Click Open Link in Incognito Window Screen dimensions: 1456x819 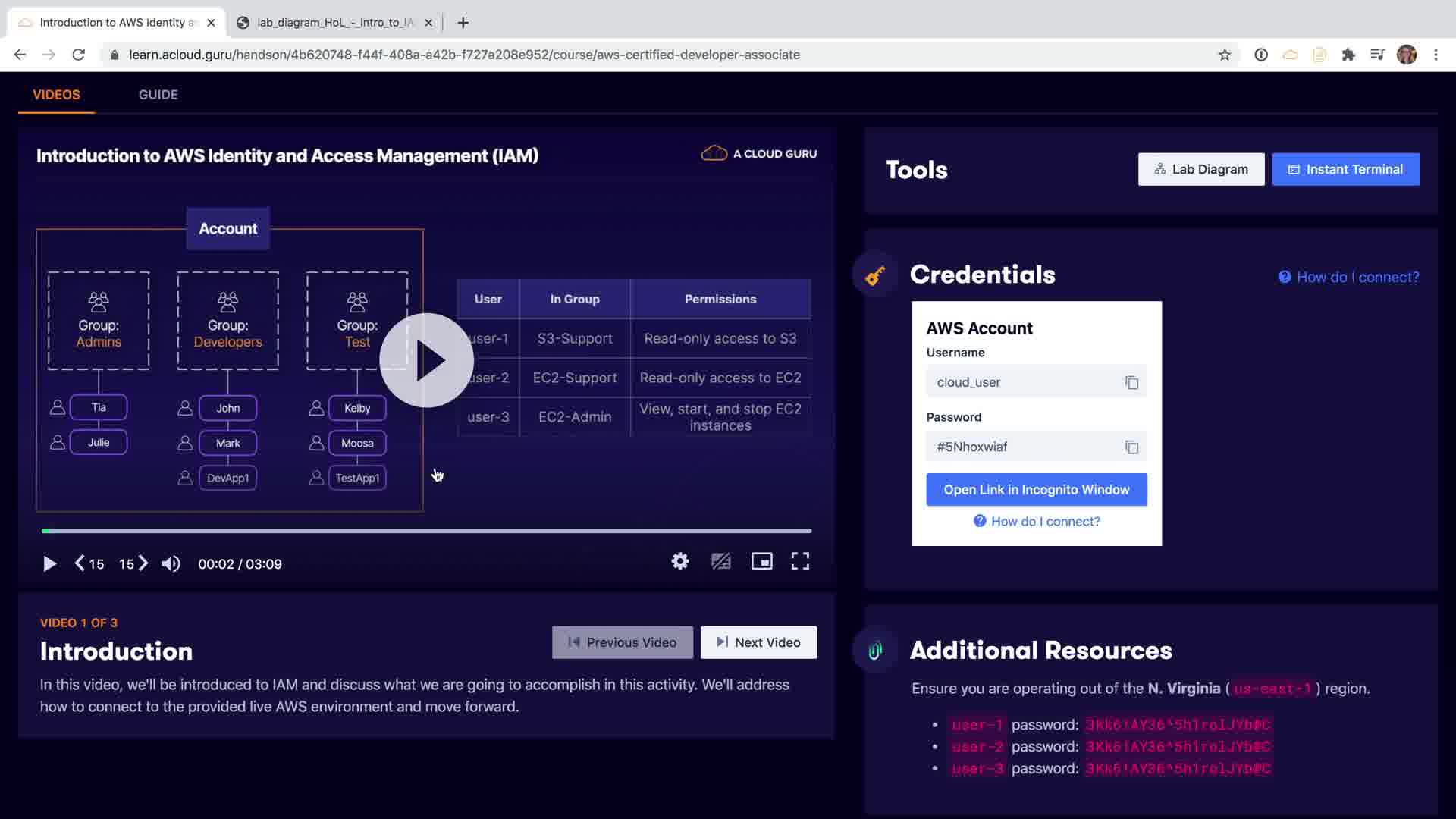pyautogui.click(x=1036, y=490)
